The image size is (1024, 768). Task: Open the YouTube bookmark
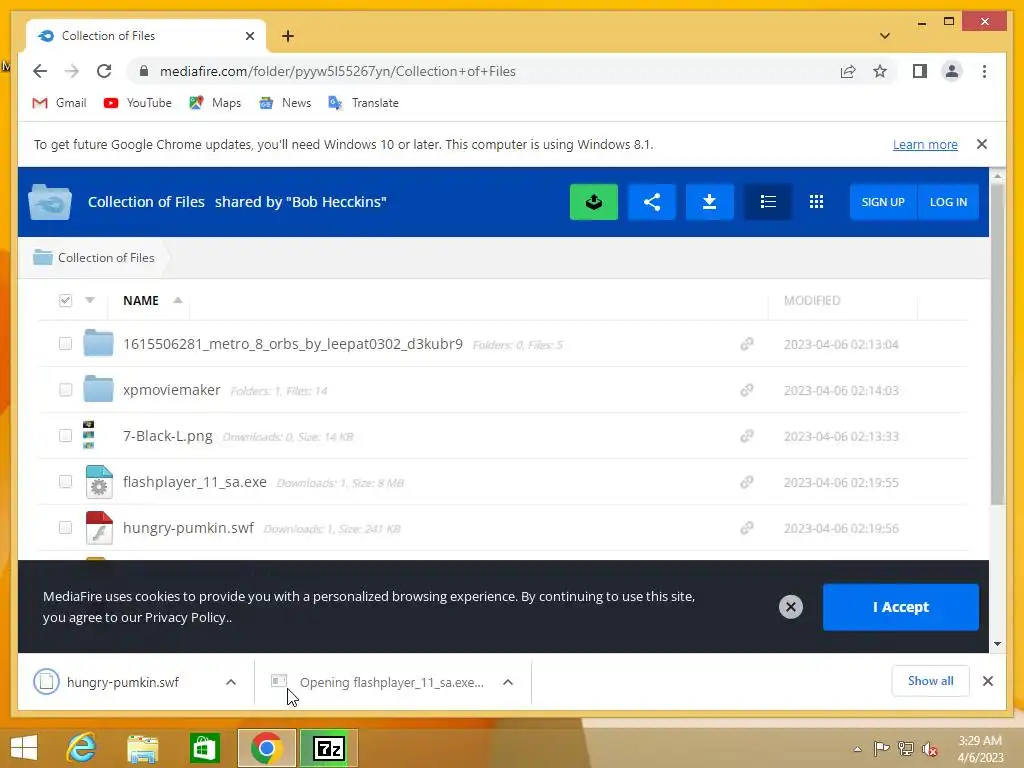pos(138,103)
